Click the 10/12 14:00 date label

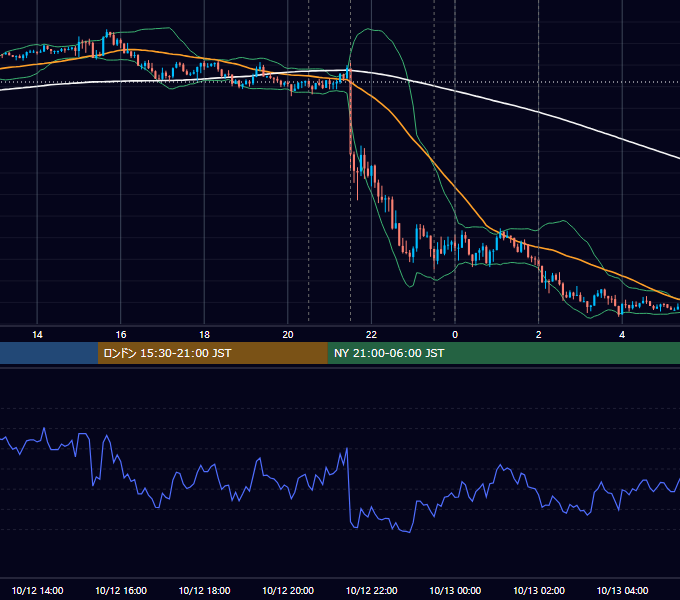(37, 590)
